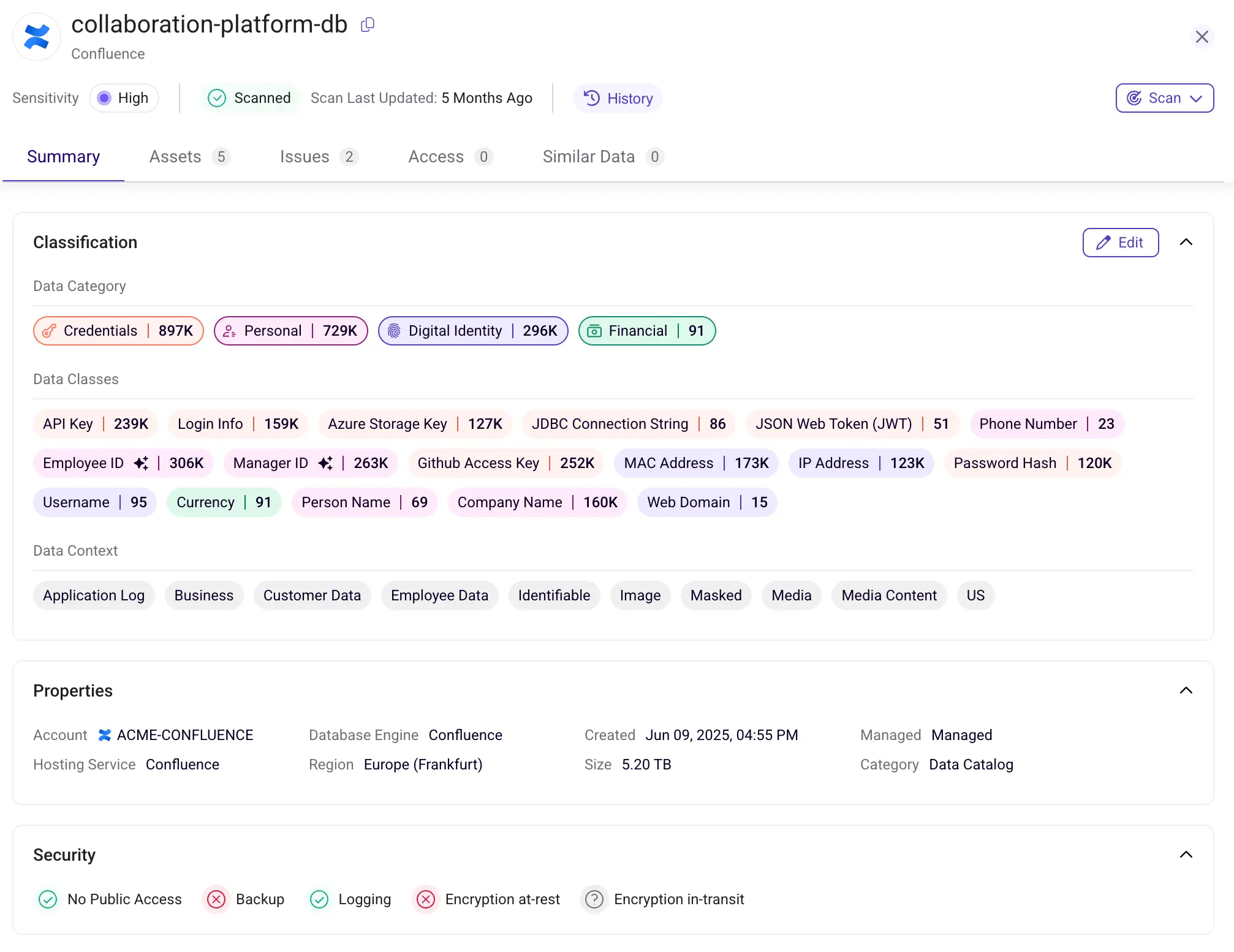Click the failed Backup status icon
This screenshot has height=952, width=1234.
pos(216,899)
